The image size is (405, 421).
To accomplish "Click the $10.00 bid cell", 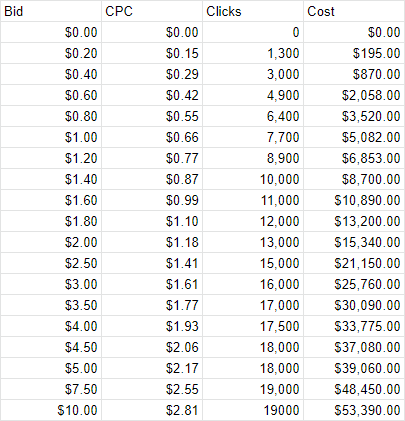I will pyautogui.click(x=51, y=410).
